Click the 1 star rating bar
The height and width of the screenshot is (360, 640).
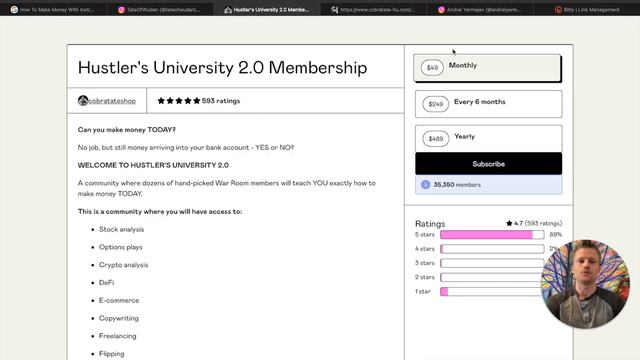tap(492, 291)
